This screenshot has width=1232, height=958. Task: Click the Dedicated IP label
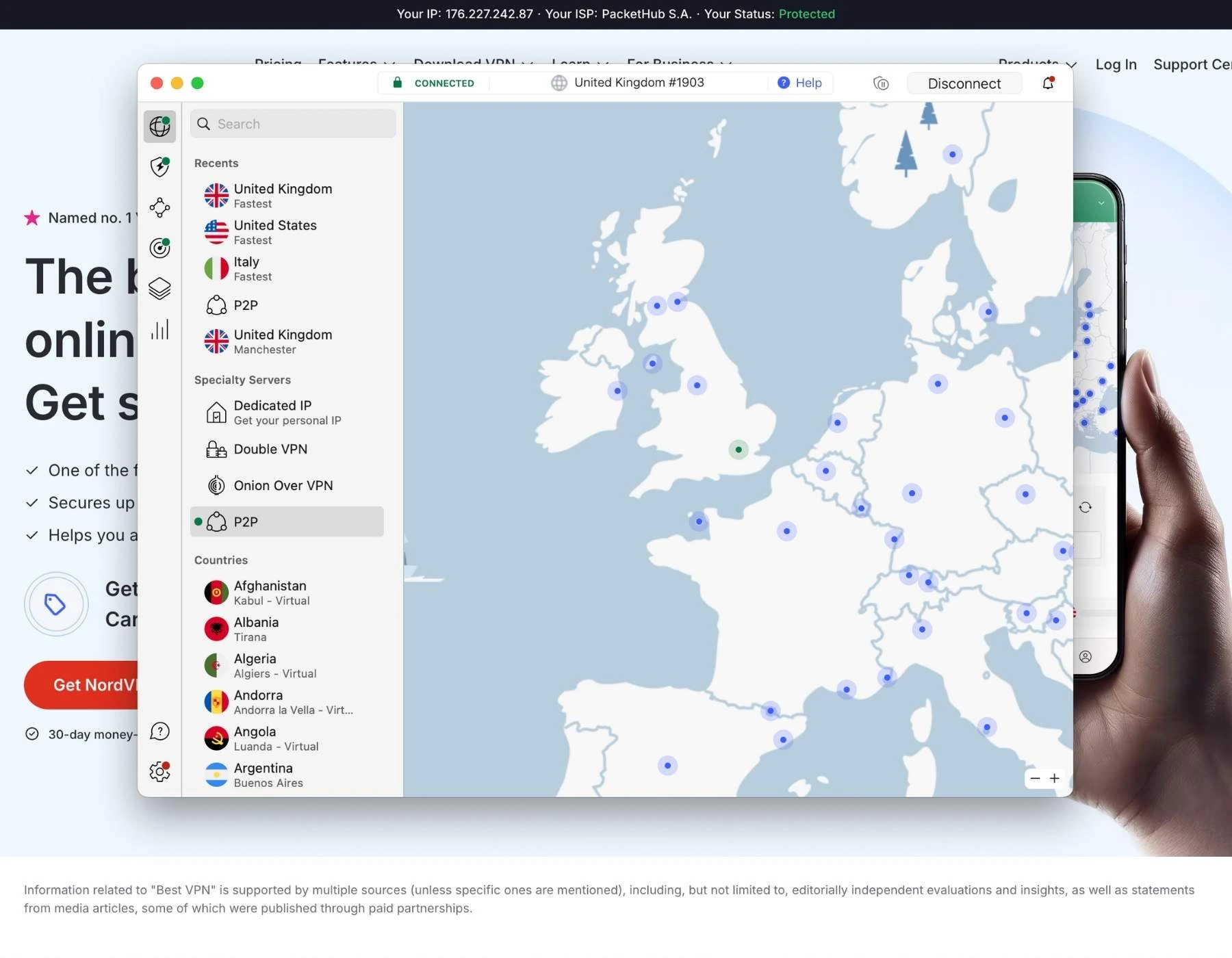pyautogui.click(x=272, y=406)
